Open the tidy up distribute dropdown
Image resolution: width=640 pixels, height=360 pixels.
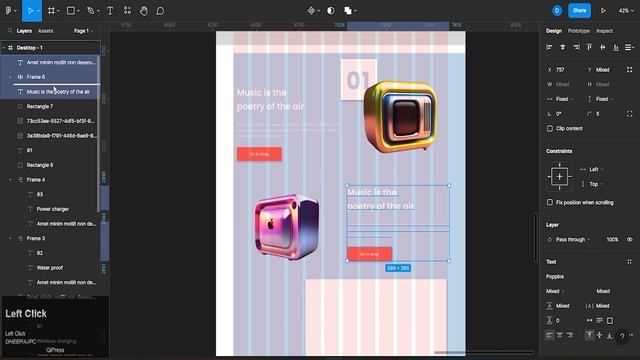[630, 47]
